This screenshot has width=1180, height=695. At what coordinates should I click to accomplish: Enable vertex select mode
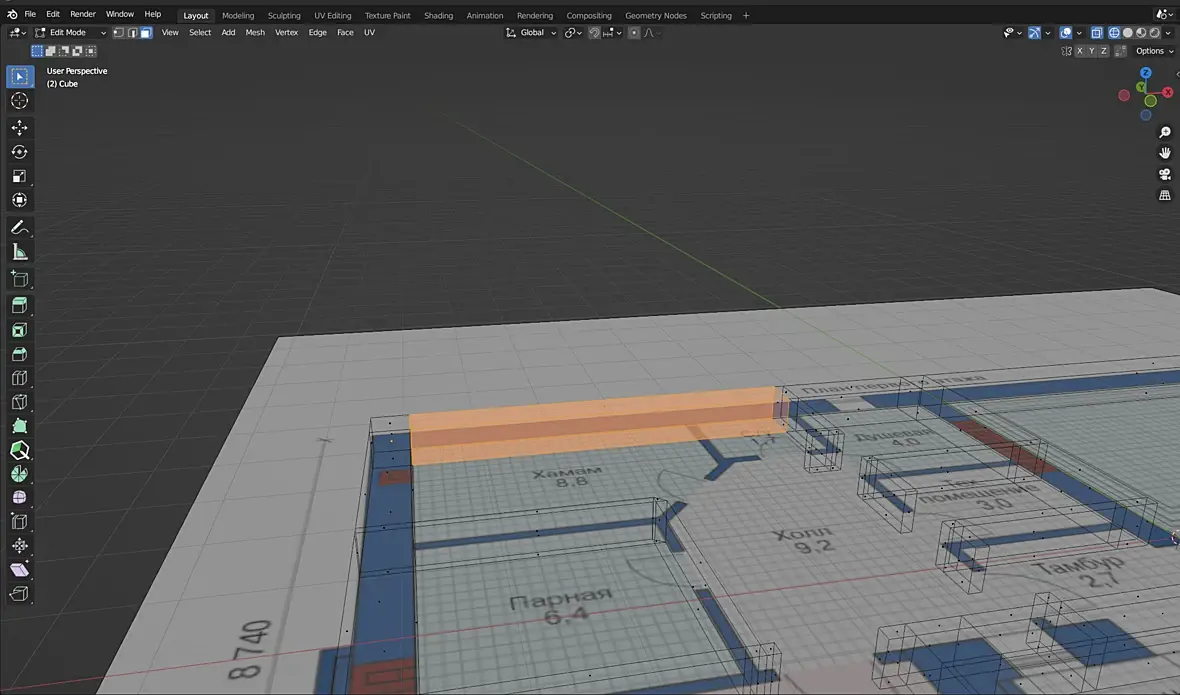(x=118, y=32)
